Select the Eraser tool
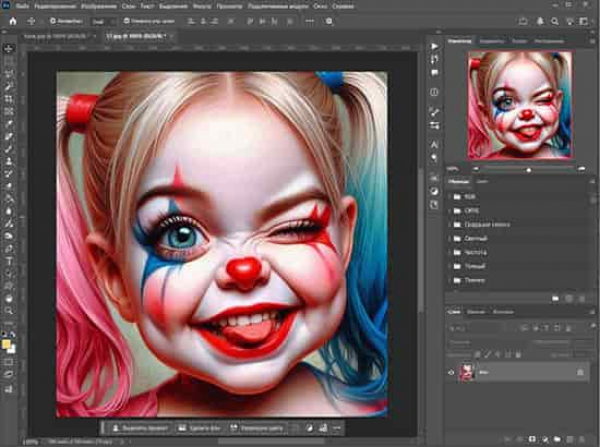The image size is (600, 447). pyautogui.click(x=9, y=186)
